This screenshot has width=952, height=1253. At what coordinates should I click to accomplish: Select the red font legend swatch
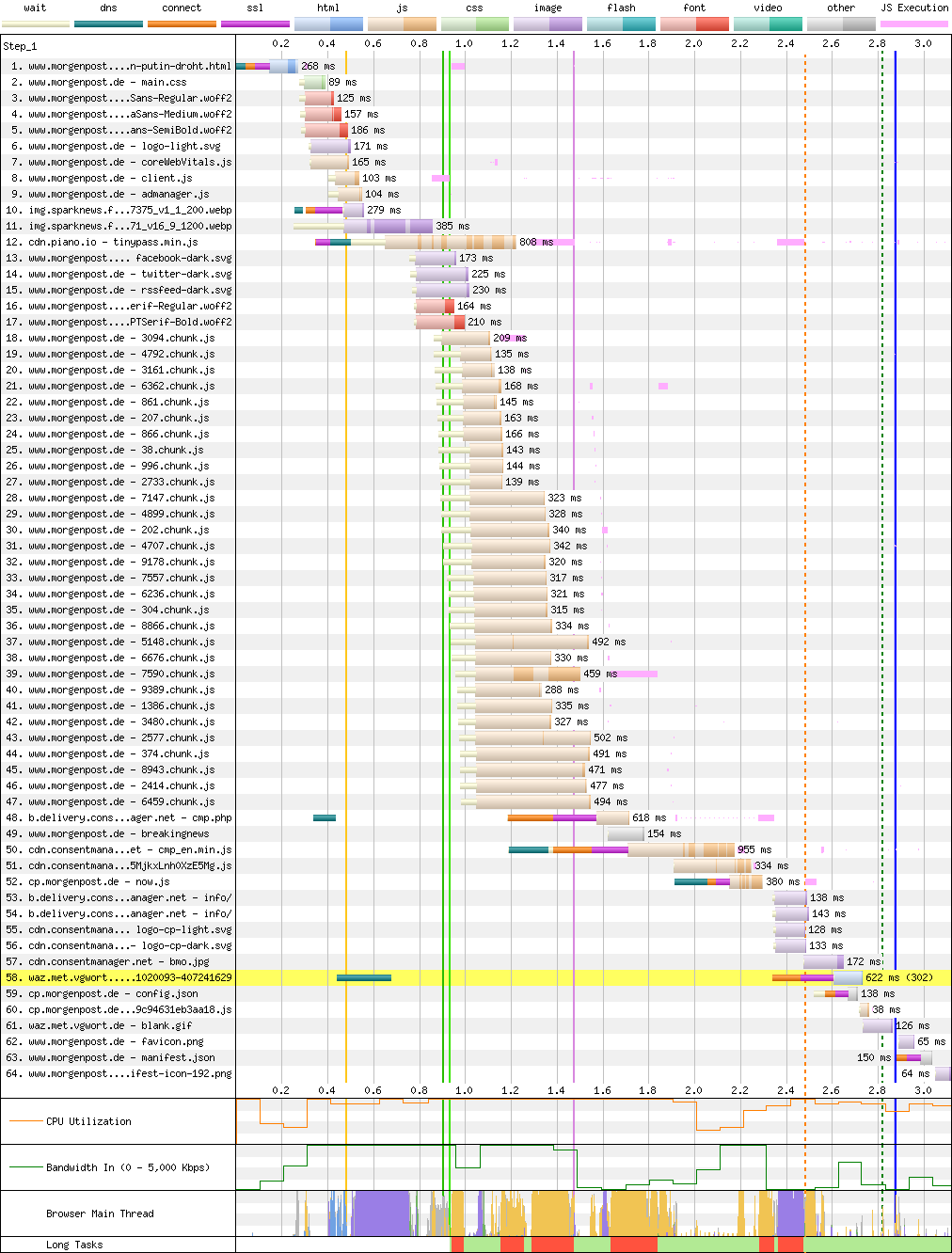click(694, 24)
